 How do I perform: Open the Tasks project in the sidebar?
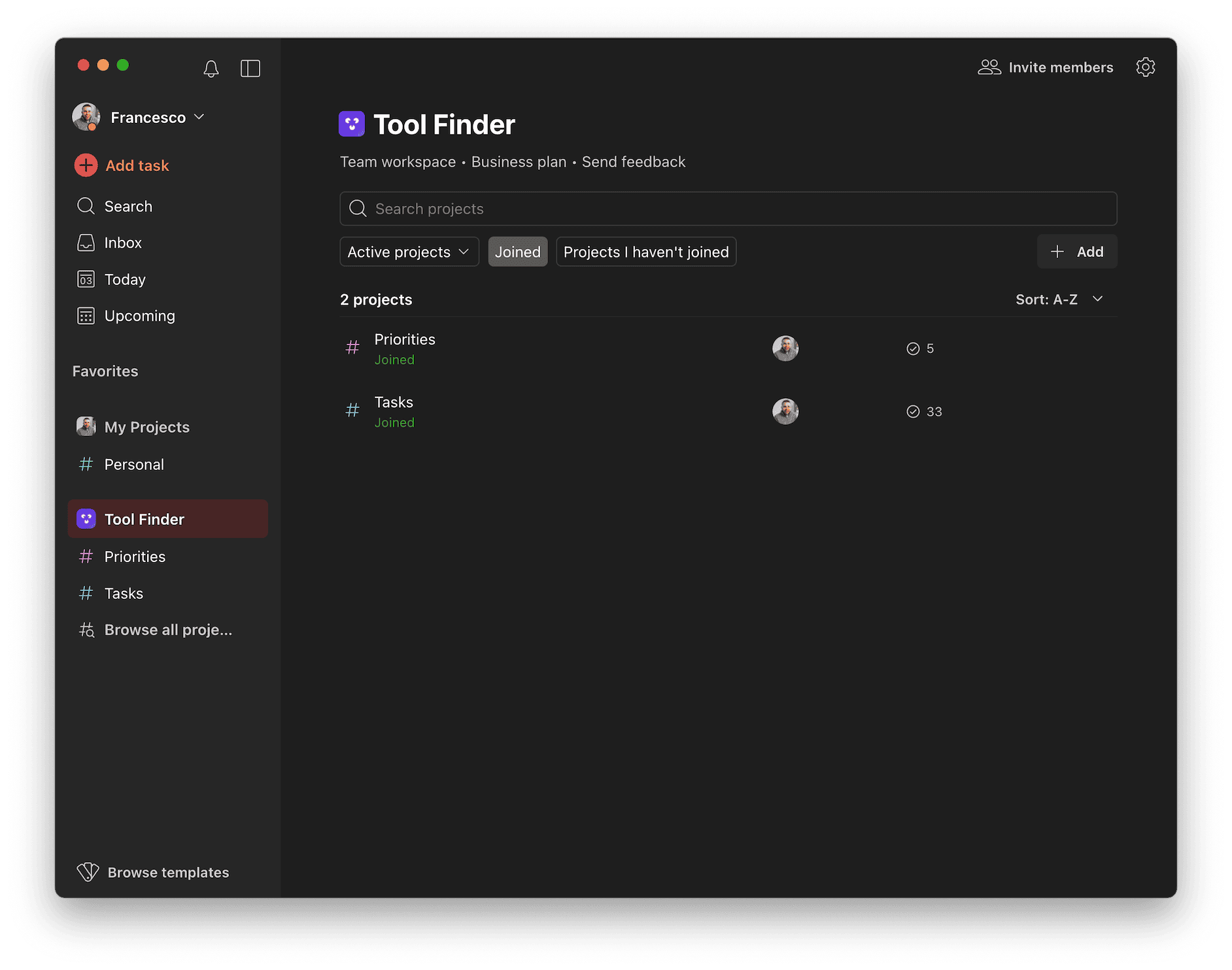tap(124, 593)
